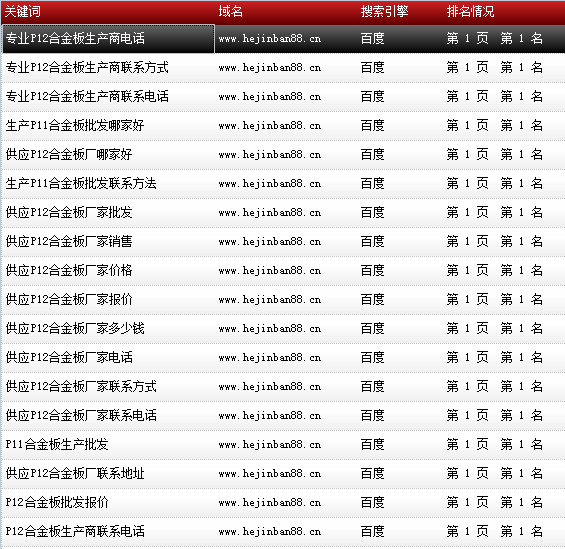Select keyword 供应P12合金板厂家联系电话

point(81,415)
